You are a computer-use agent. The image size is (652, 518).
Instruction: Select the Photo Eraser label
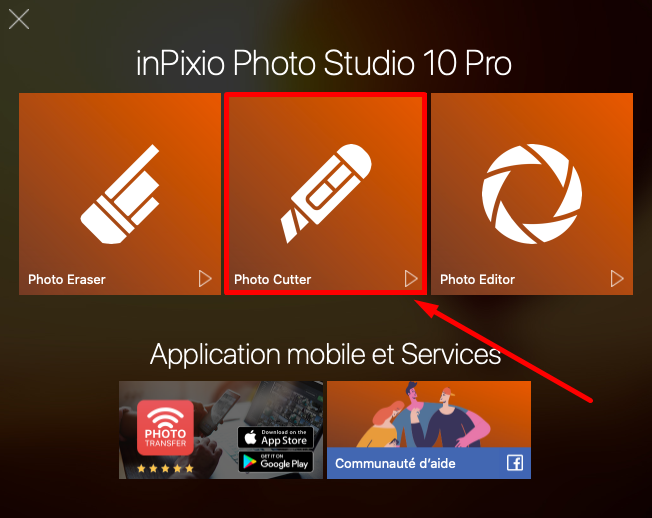(x=67, y=279)
